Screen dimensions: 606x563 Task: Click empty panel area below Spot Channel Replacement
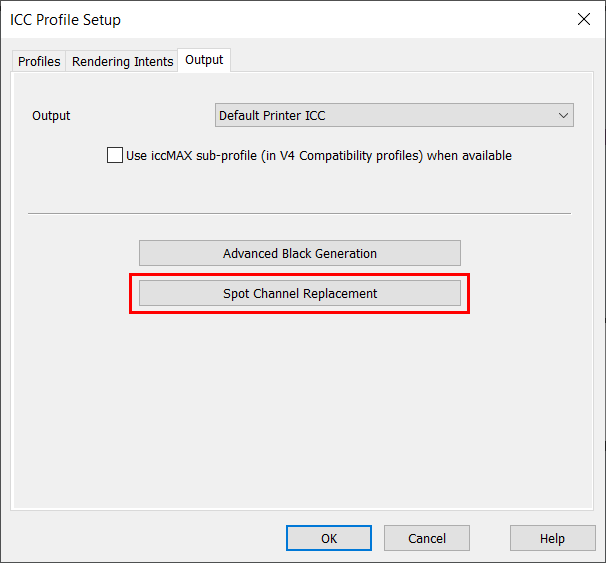click(x=300, y=400)
